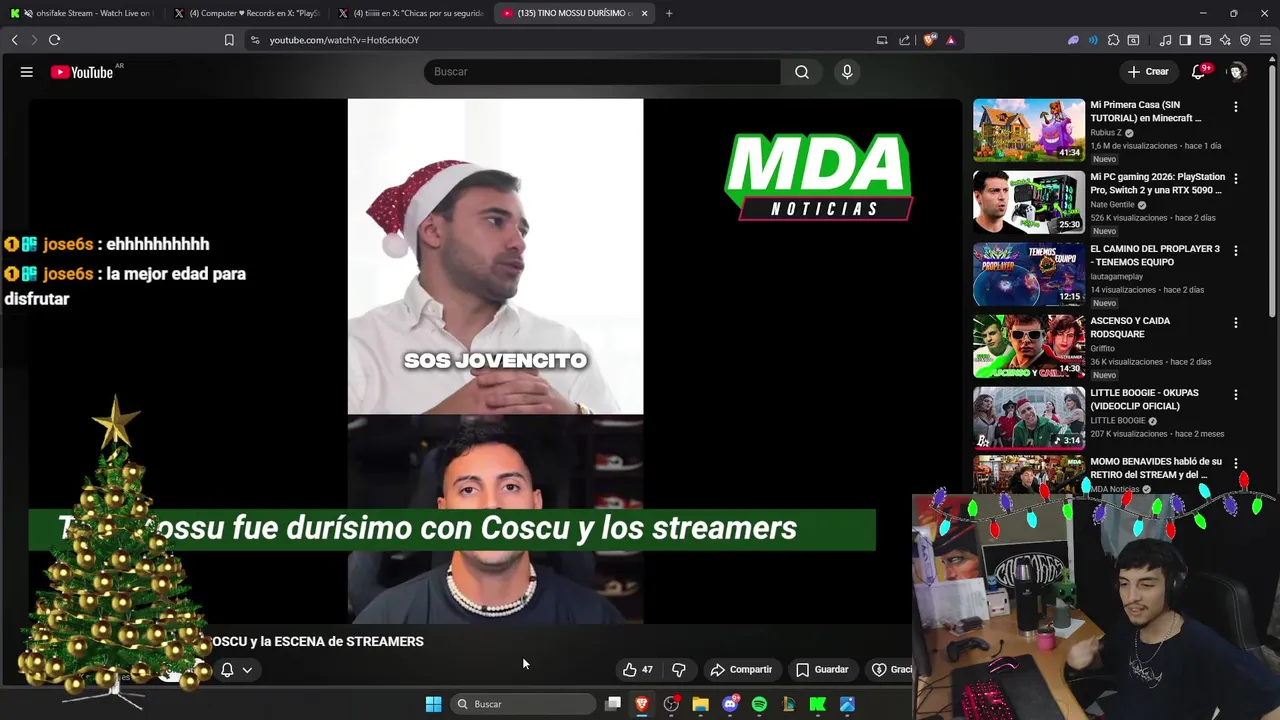Open Brave Leo AI sparkle icon
This screenshot has width=1280, height=720.
(x=1225, y=40)
